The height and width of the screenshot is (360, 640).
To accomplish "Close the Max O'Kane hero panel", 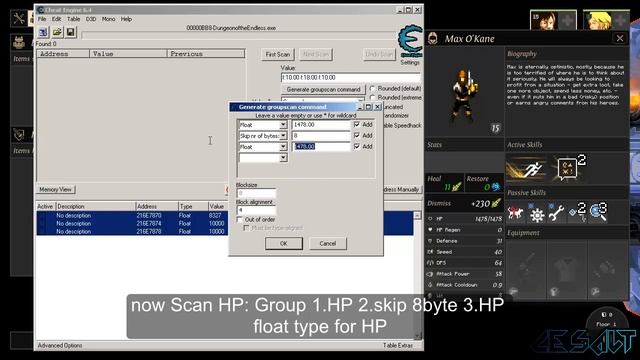I will [620, 38].
